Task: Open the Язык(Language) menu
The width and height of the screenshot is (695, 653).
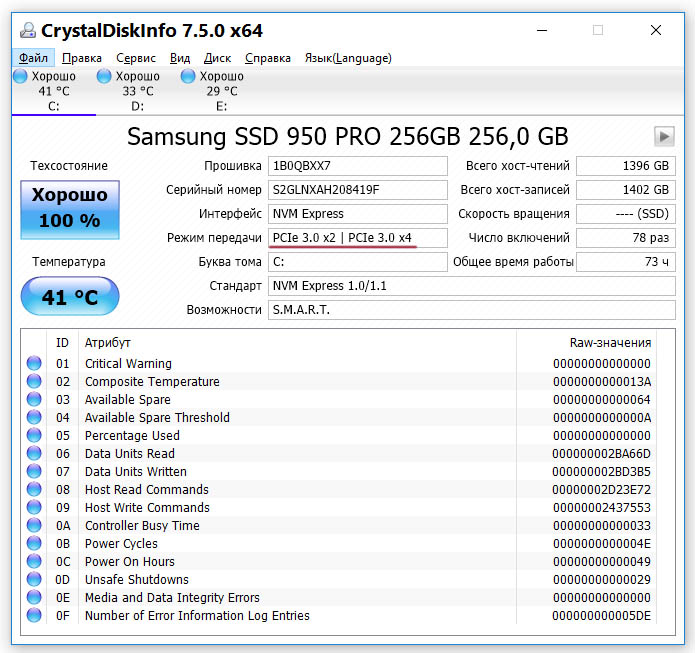Action: click(x=348, y=58)
